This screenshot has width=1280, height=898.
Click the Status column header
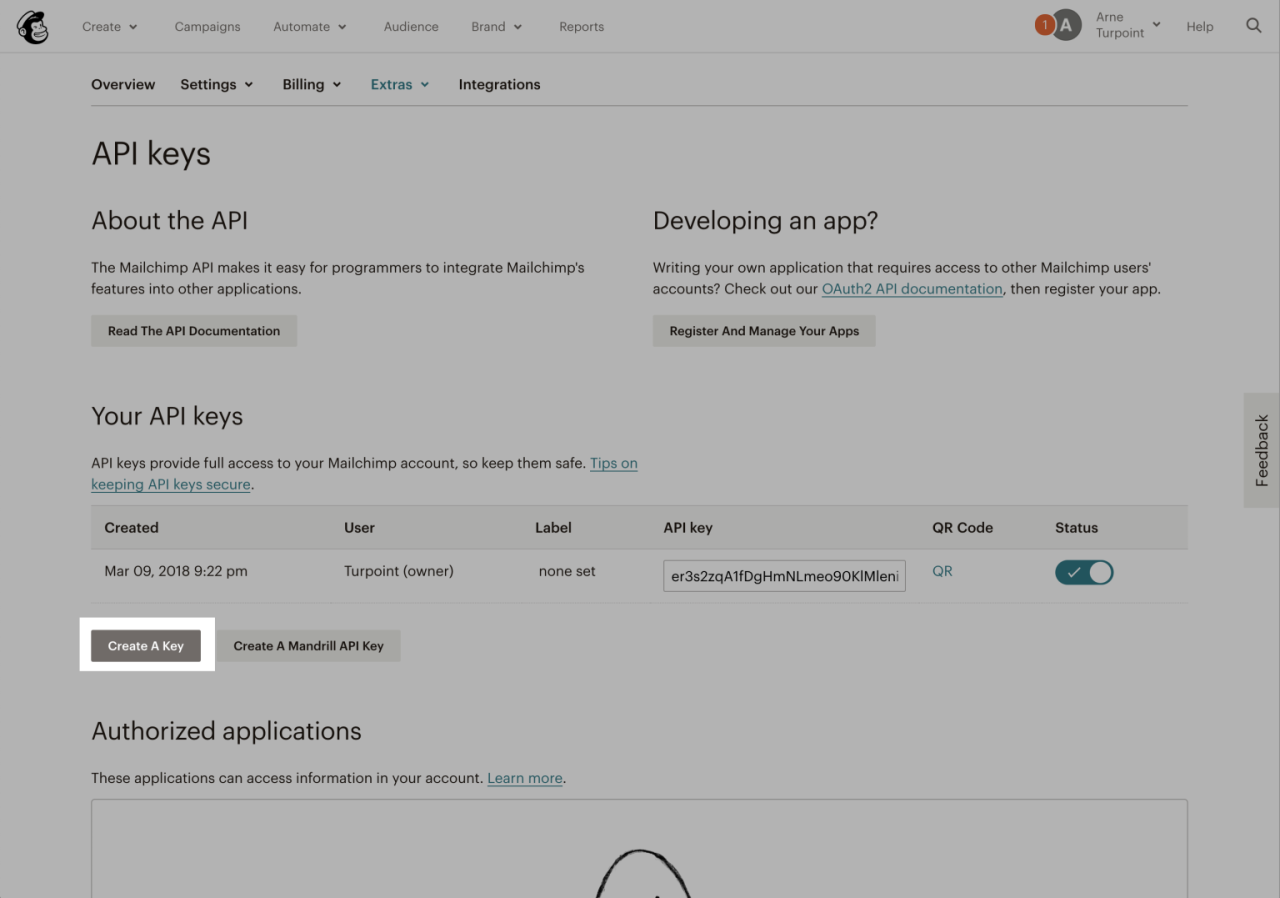coord(1076,528)
